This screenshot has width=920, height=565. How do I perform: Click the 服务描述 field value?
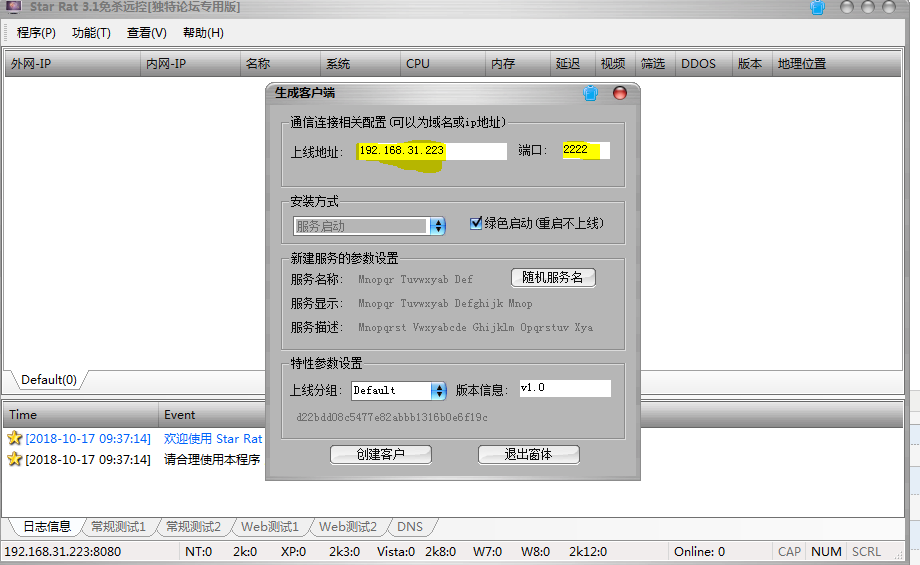point(475,327)
